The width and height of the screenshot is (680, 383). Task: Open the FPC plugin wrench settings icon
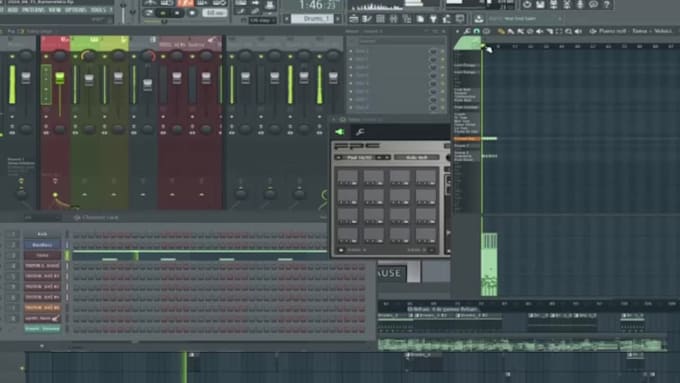[360, 131]
